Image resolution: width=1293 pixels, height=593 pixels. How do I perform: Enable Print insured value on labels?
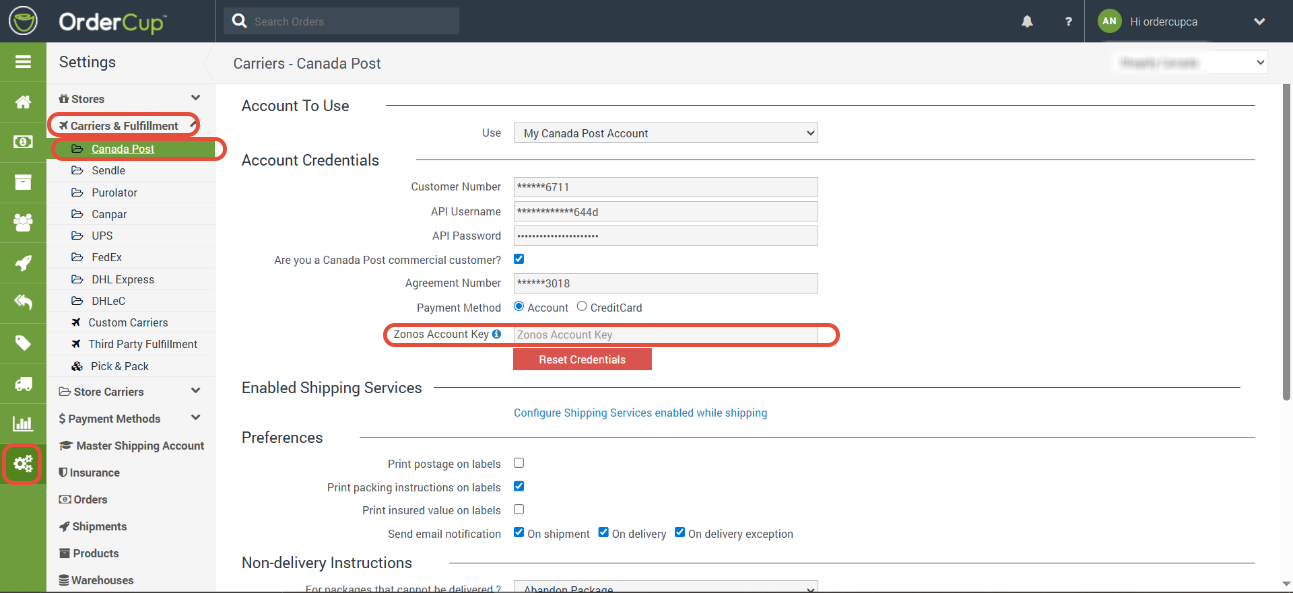coord(519,509)
